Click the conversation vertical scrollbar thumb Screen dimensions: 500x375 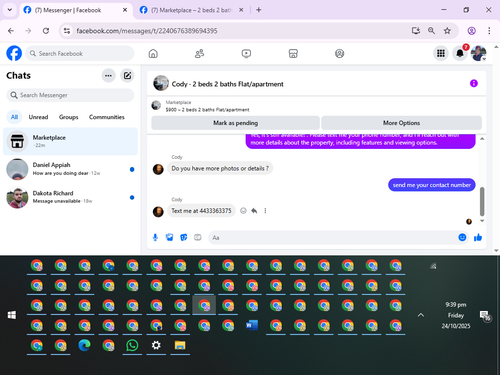(x=482, y=202)
